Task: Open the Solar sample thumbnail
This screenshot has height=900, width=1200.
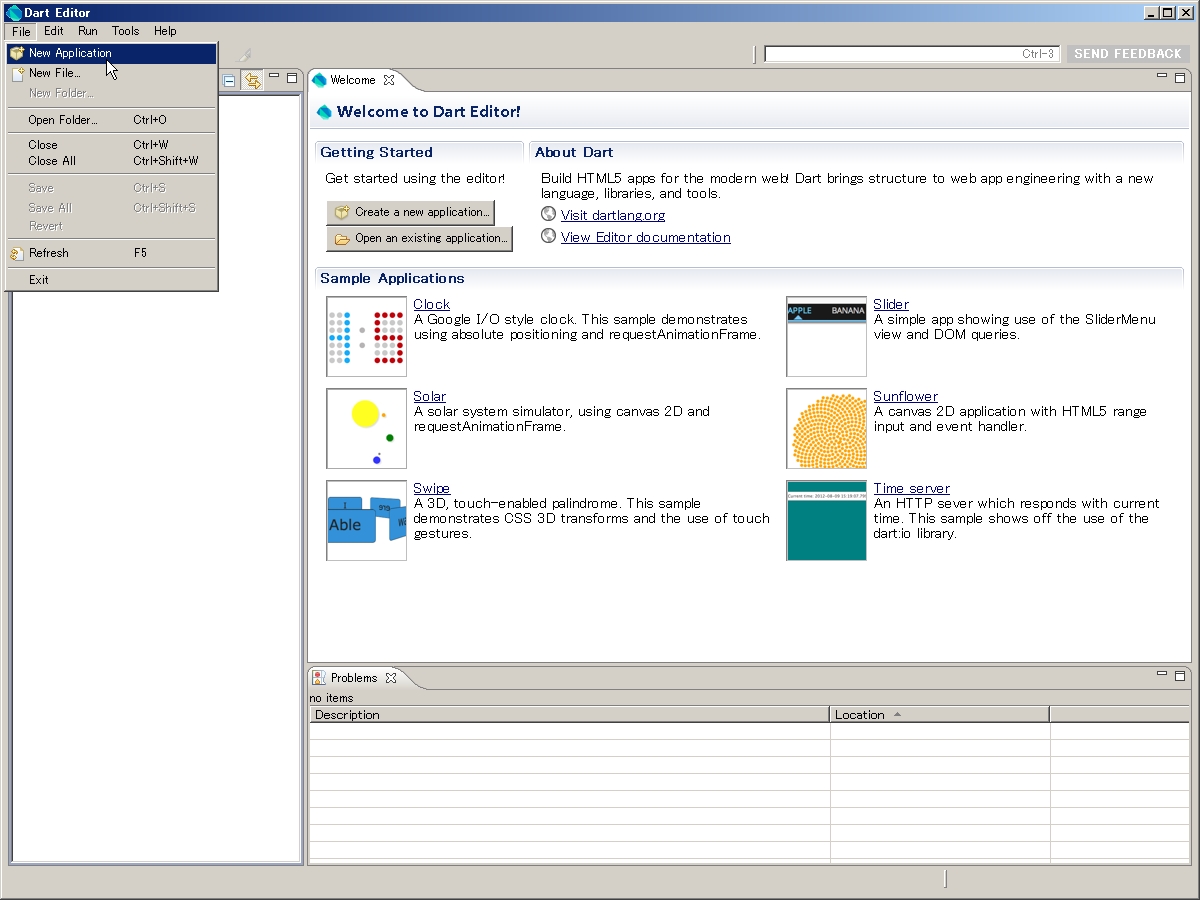Action: (367, 429)
